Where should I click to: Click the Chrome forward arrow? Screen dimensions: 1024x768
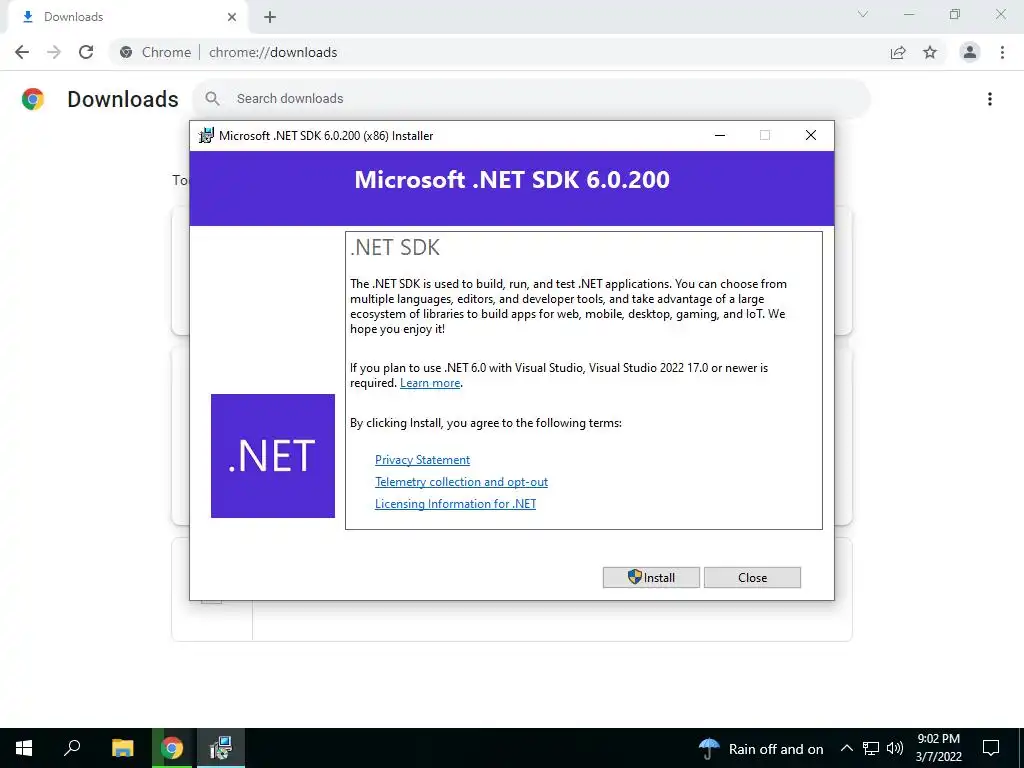tap(54, 52)
